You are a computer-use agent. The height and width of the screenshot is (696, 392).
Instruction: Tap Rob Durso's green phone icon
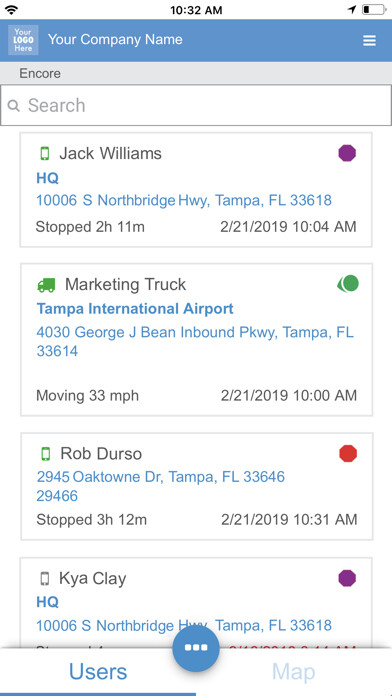[x=45, y=454]
